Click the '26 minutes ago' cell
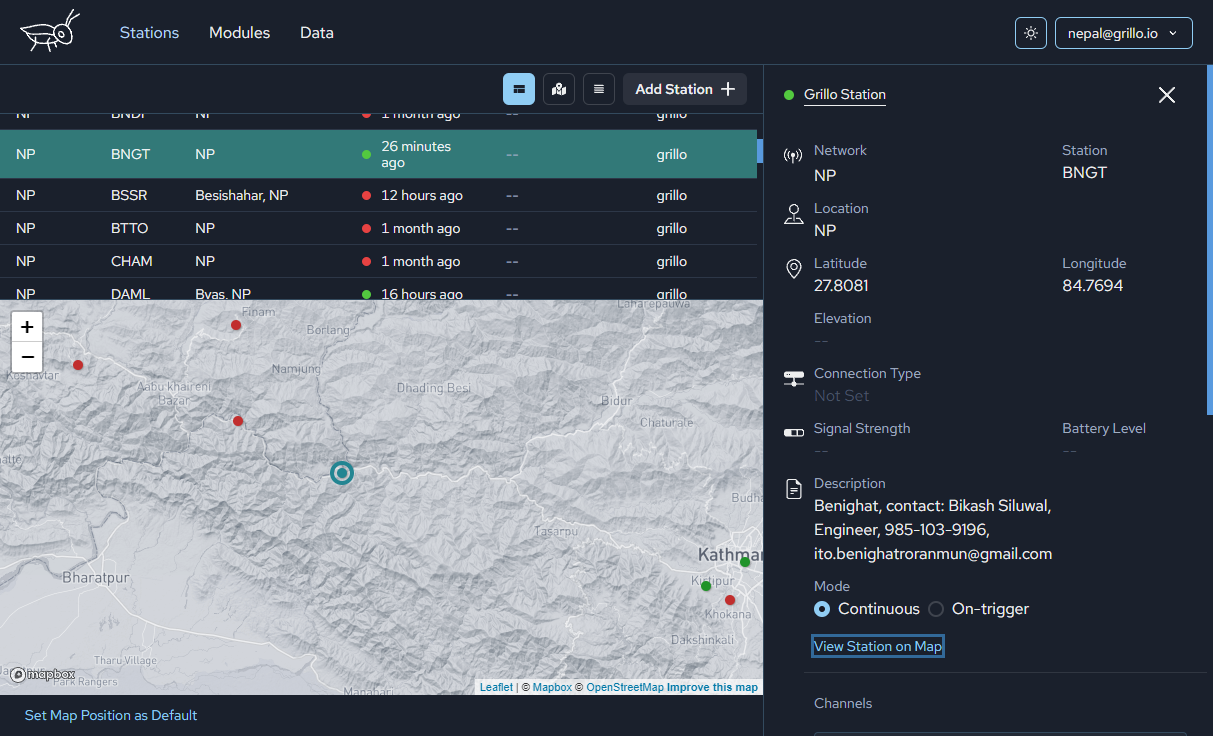 tap(416, 154)
